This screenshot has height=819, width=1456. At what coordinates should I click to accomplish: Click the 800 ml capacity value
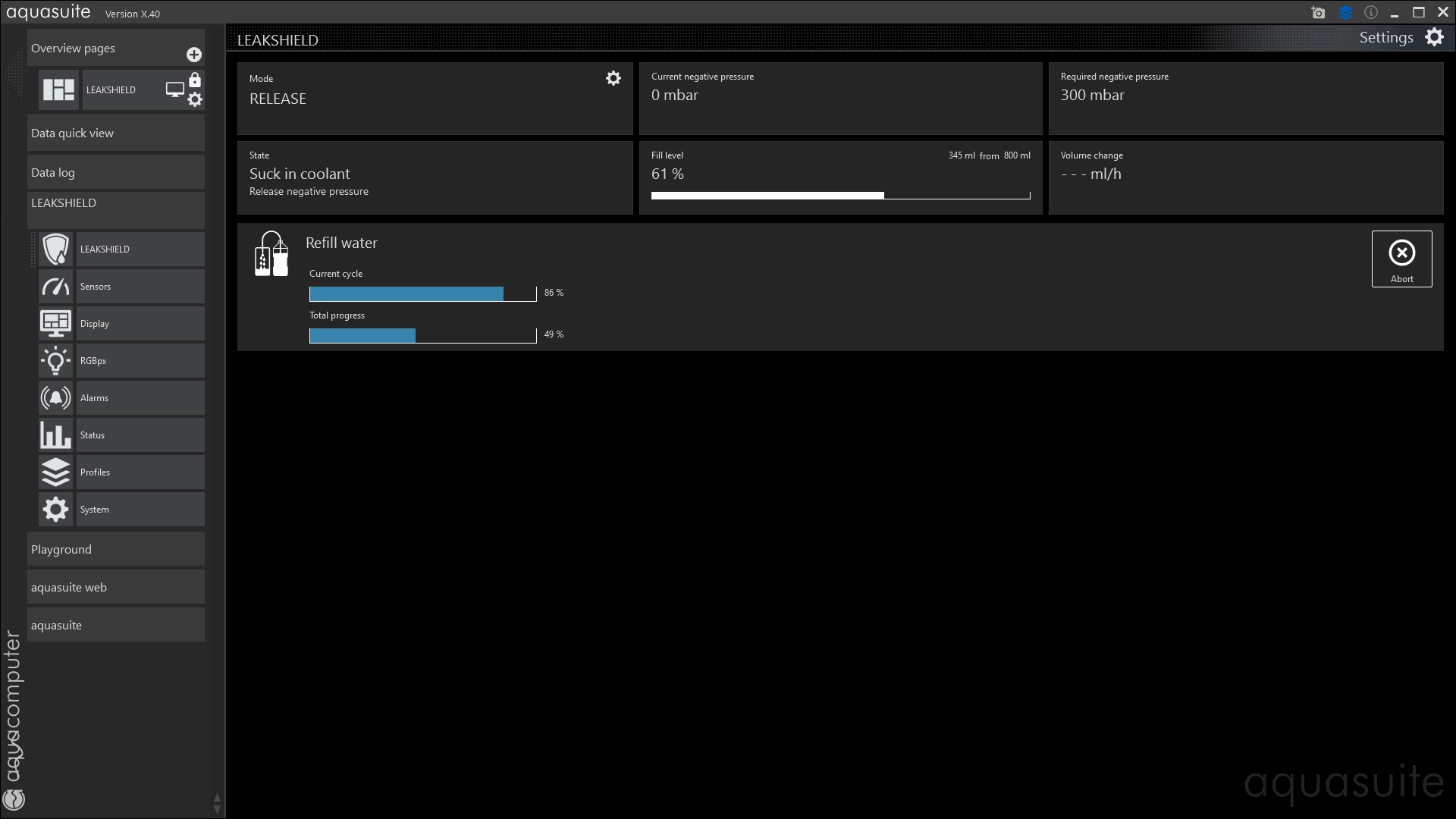point(1017,155)
